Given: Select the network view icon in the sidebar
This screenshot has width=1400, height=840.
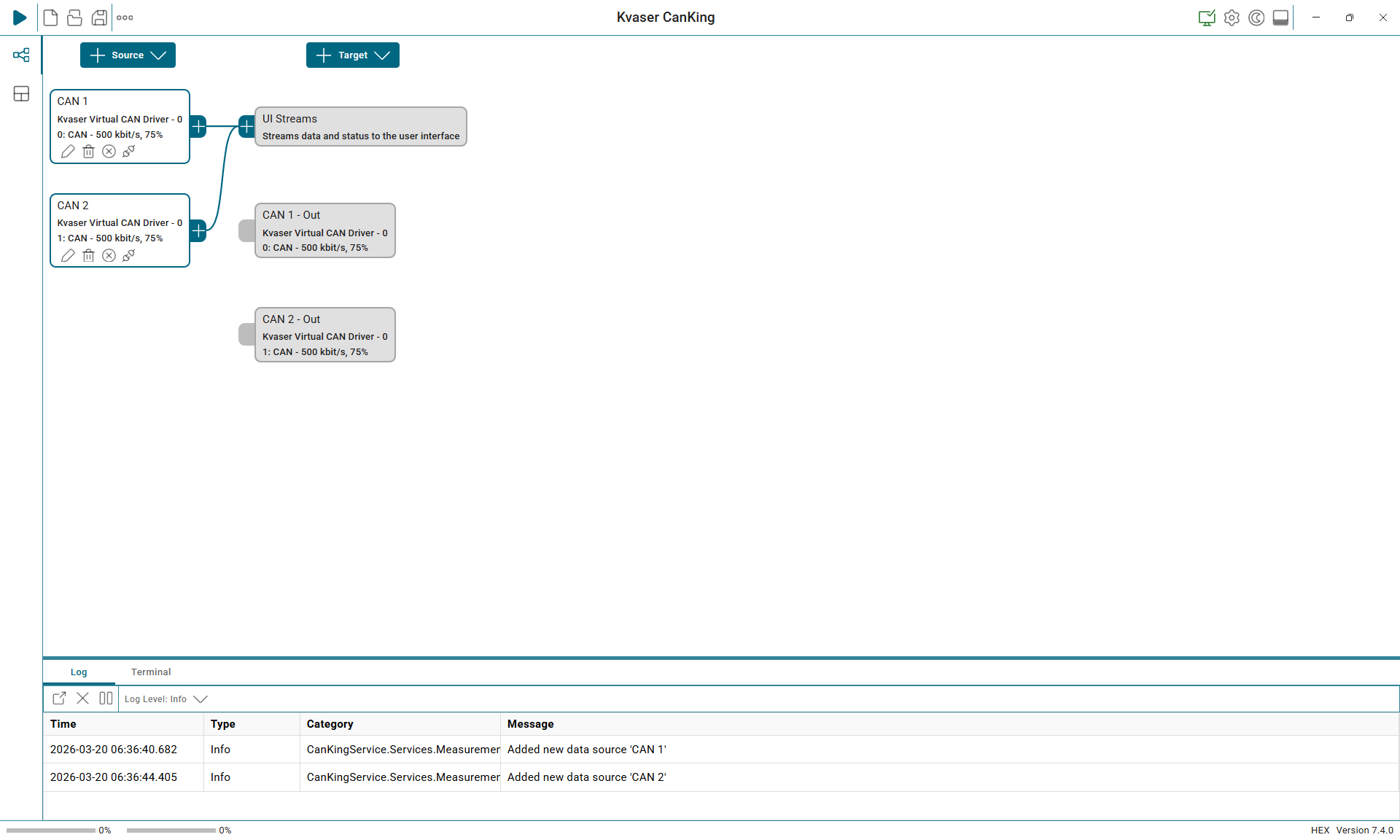Looking at the screenshot, I should [x=21, y=55].
